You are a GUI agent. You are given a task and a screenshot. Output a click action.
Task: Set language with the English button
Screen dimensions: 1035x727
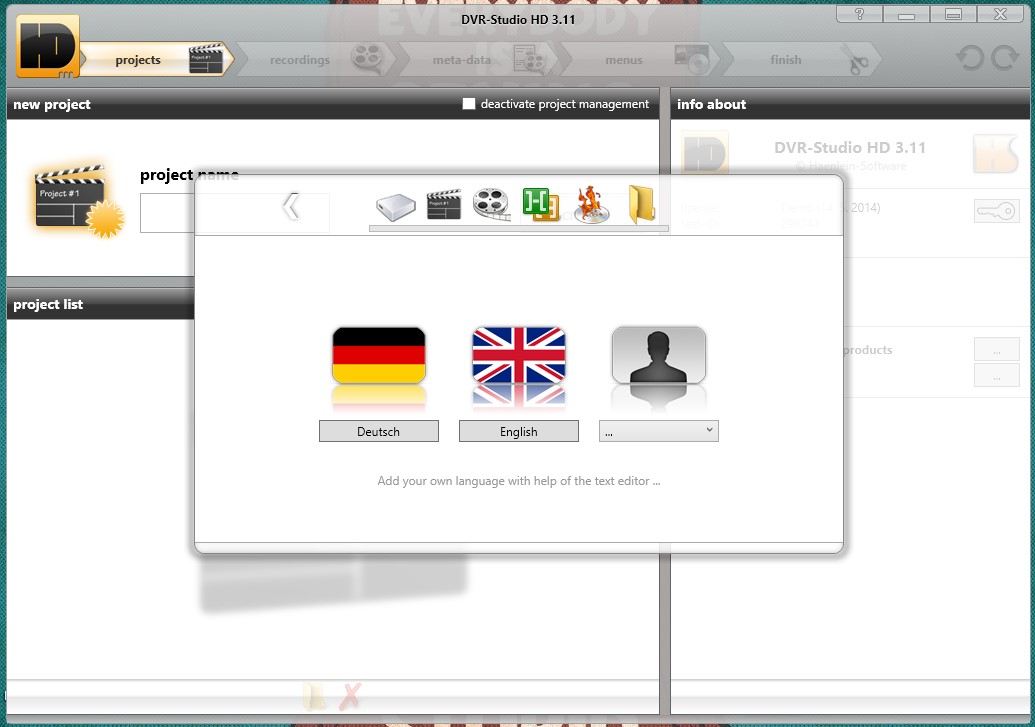519,431
